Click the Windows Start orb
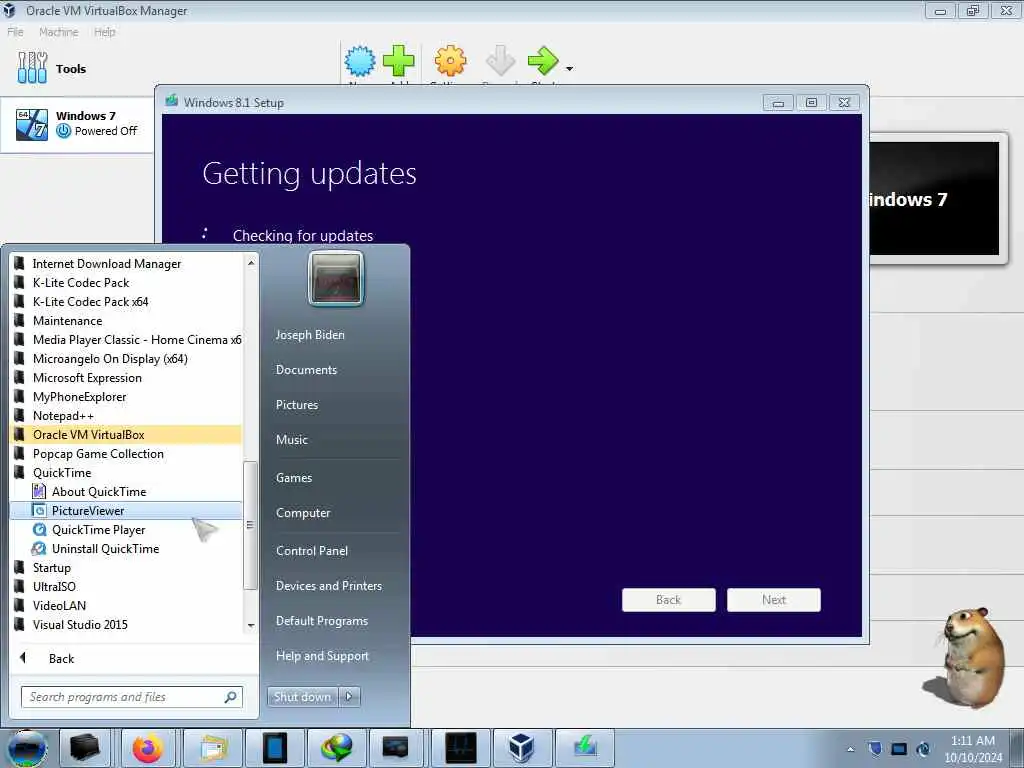 coord(27,749)
